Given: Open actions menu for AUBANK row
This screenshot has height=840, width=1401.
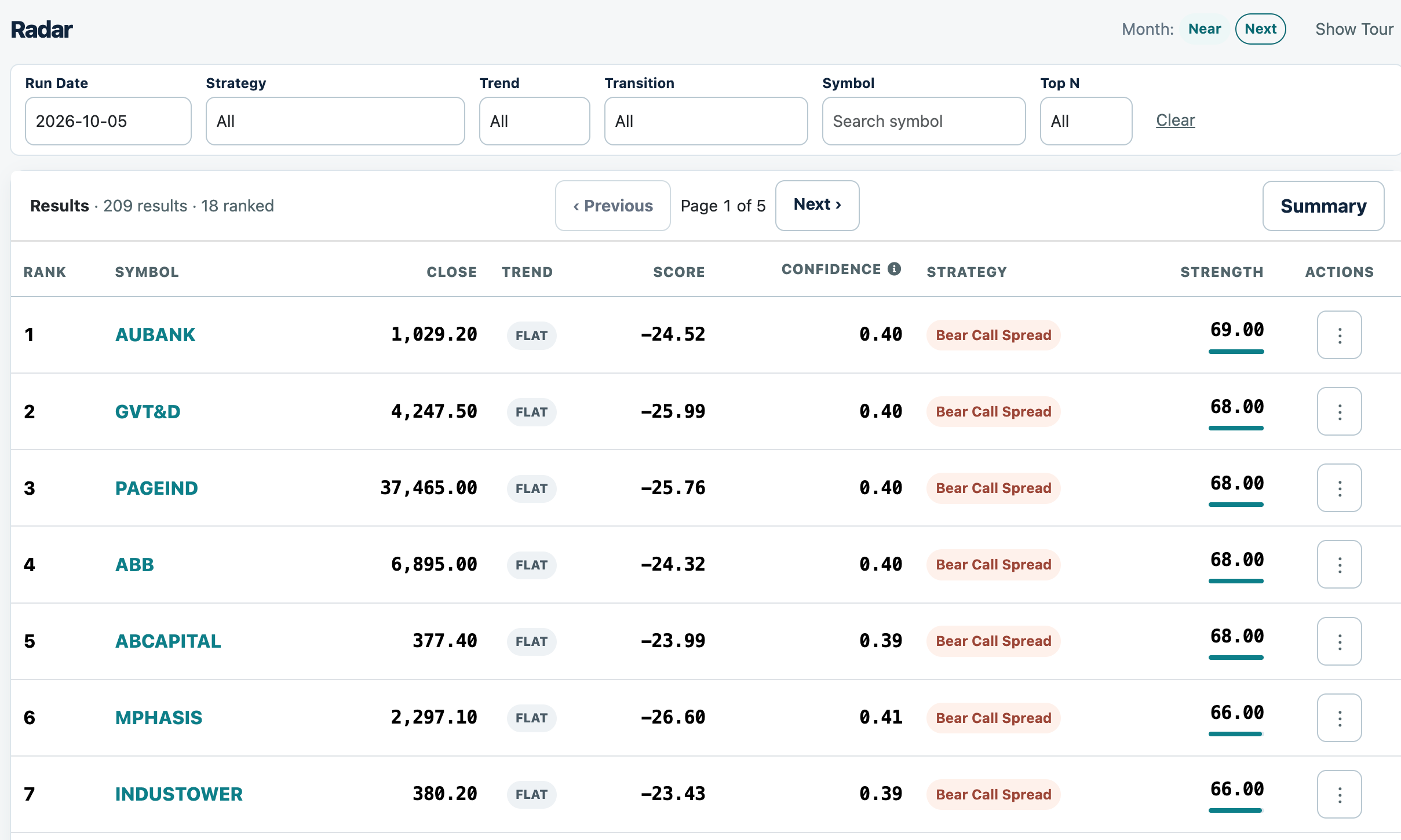Looking at the screenshot, I should pos(1339,335).
